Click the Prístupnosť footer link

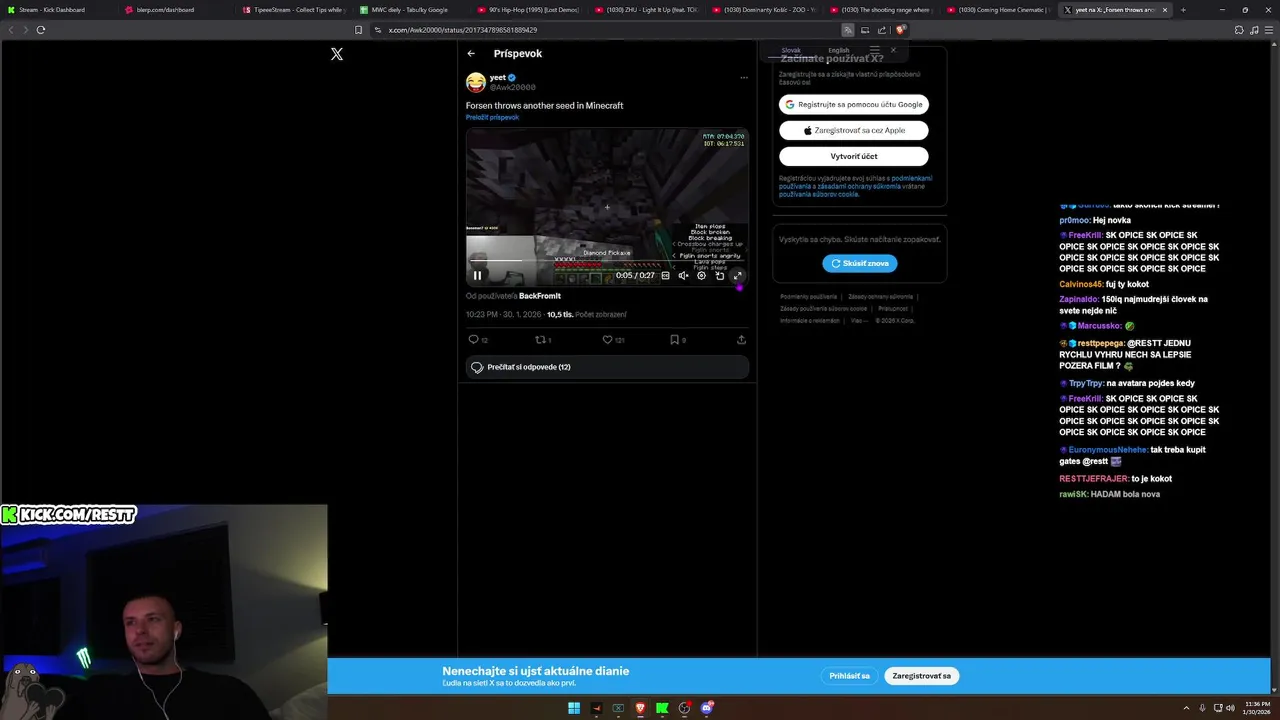click(x=893, y=309)
